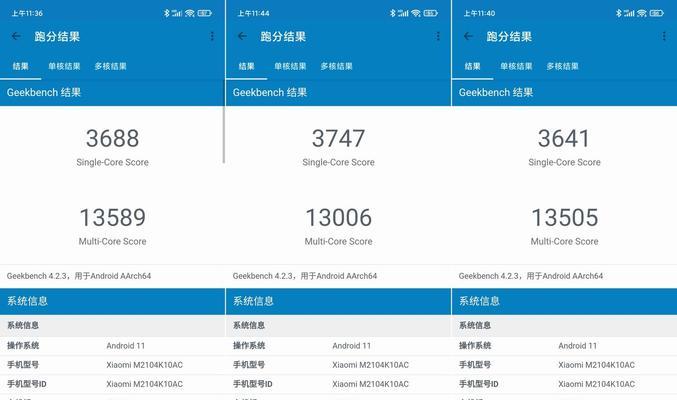The image size is (677, 400).
Task: Click the time 上午11:44 in status bar
Action: (253, 13)
